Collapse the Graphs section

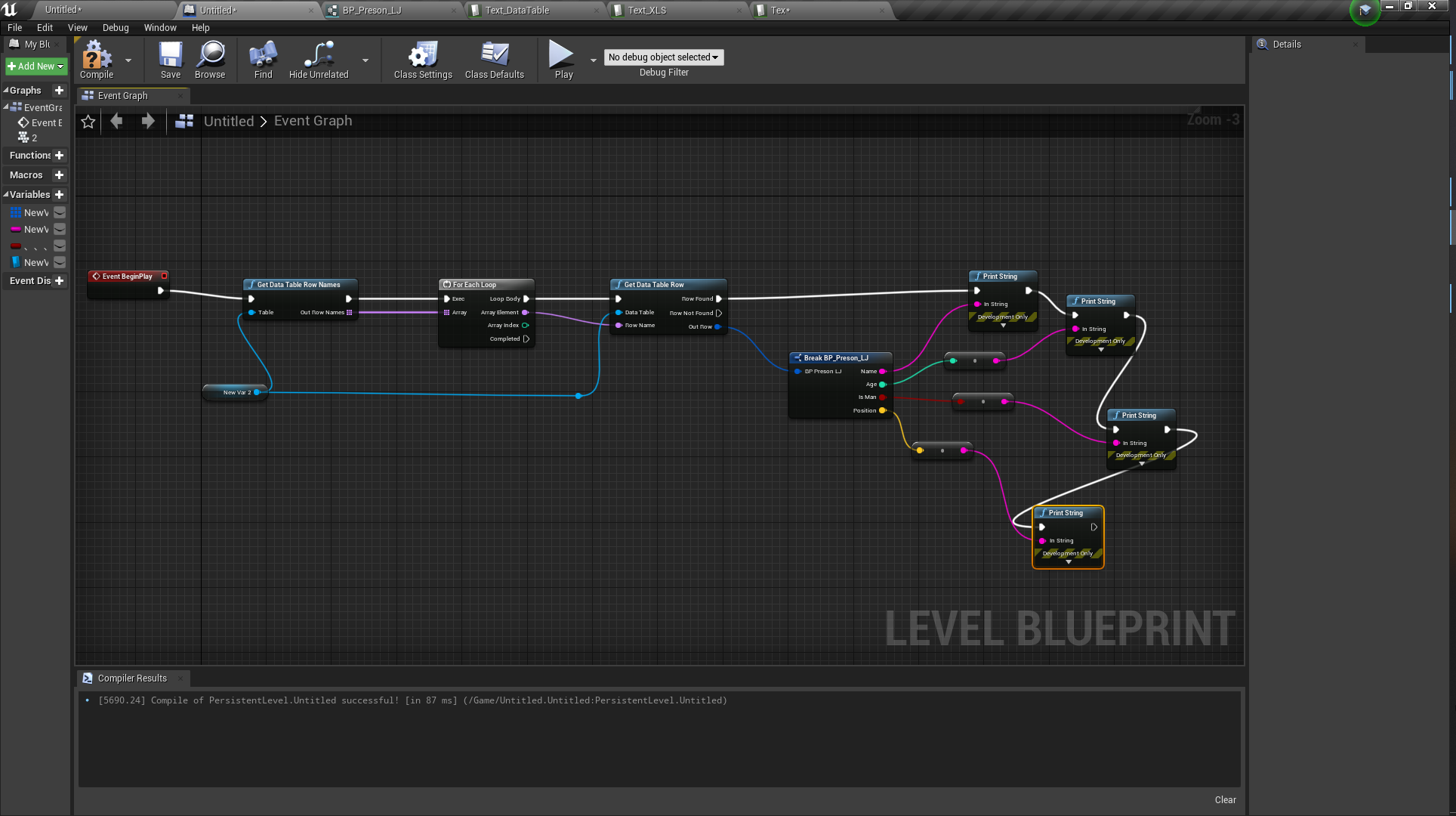click(6, 91)
